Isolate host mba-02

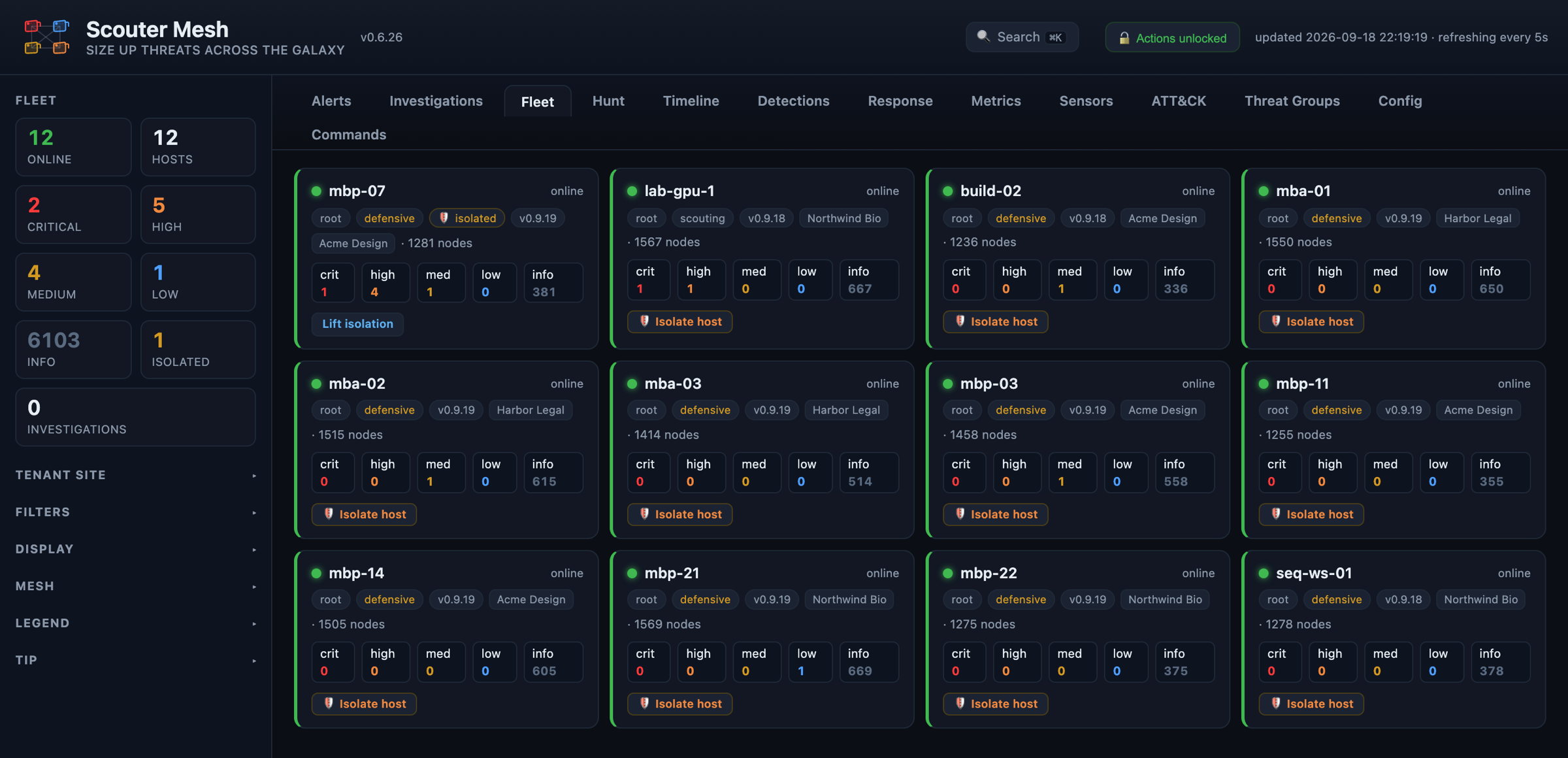pos(364,514)
